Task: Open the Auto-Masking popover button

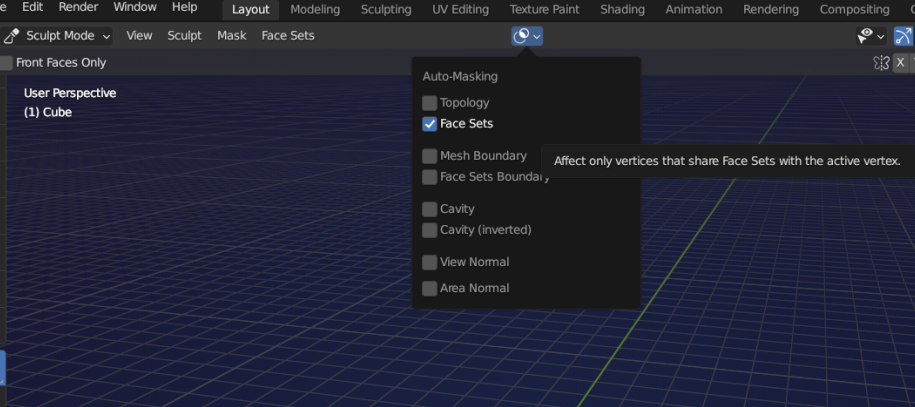Action: (527, 36)
